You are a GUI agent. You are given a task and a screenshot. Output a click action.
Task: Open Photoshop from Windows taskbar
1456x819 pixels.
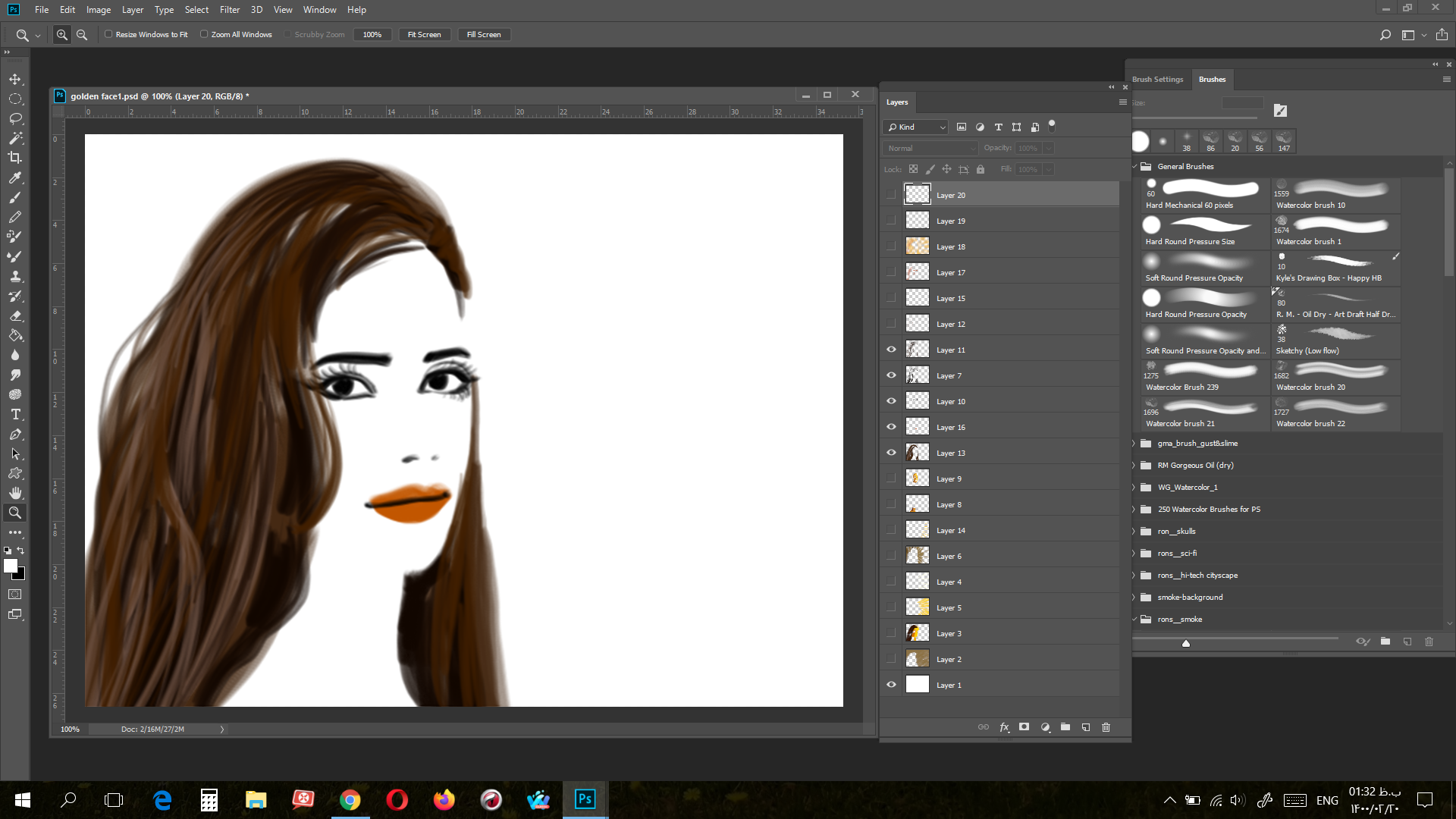tap(585, 800)
